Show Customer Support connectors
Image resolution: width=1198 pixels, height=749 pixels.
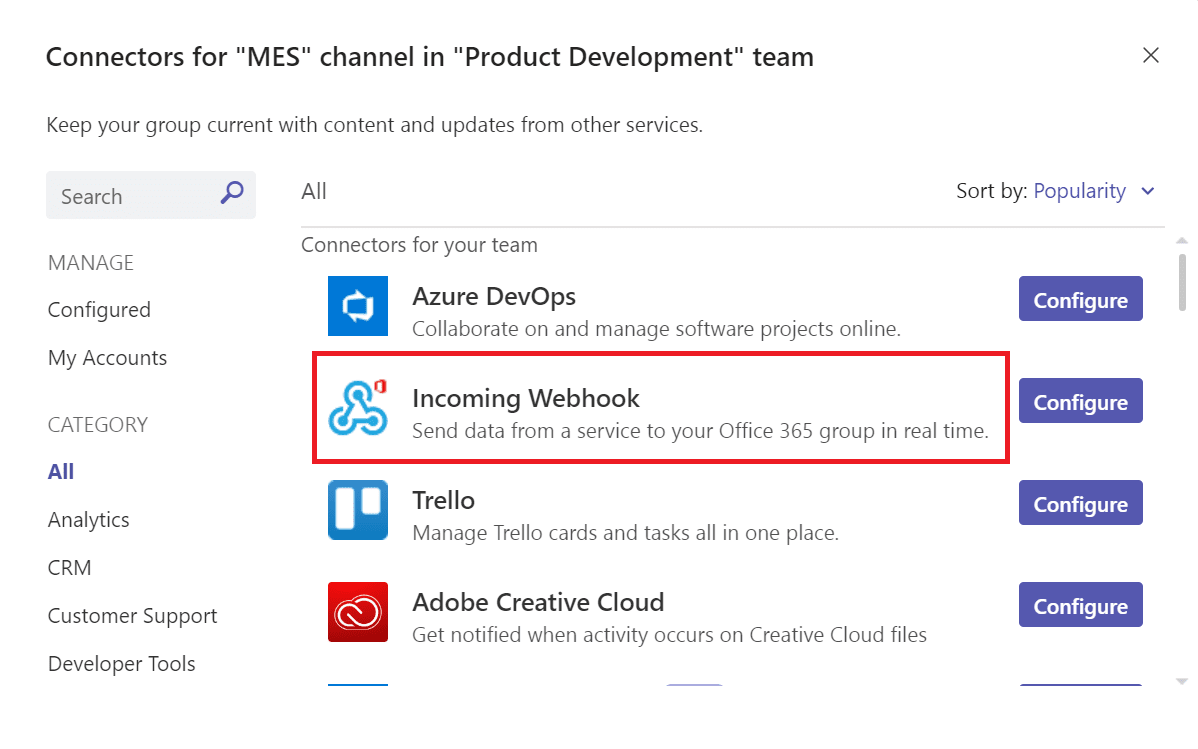(132, 616)
